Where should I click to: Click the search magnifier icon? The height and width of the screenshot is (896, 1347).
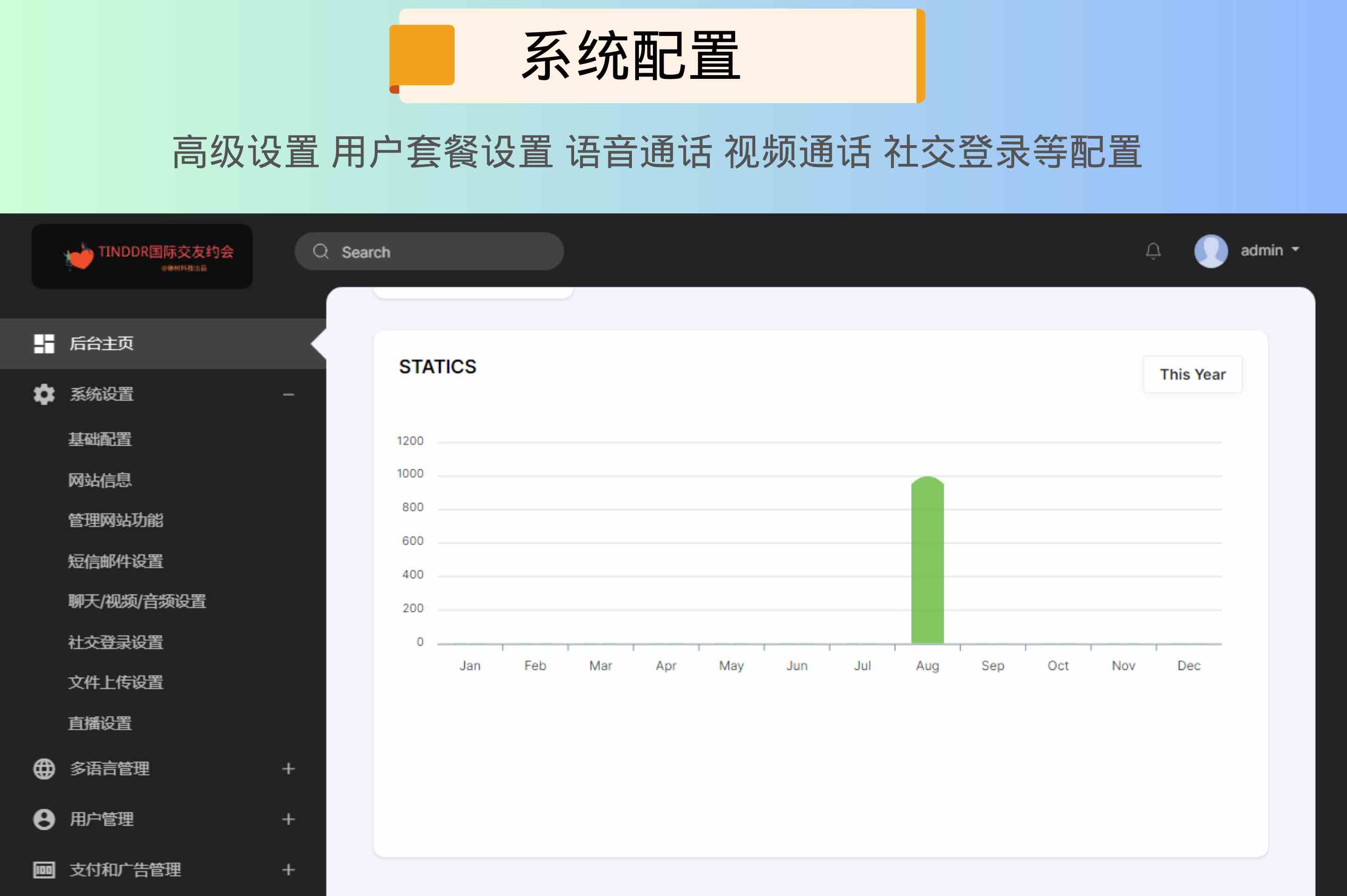[x=321, y=252]
